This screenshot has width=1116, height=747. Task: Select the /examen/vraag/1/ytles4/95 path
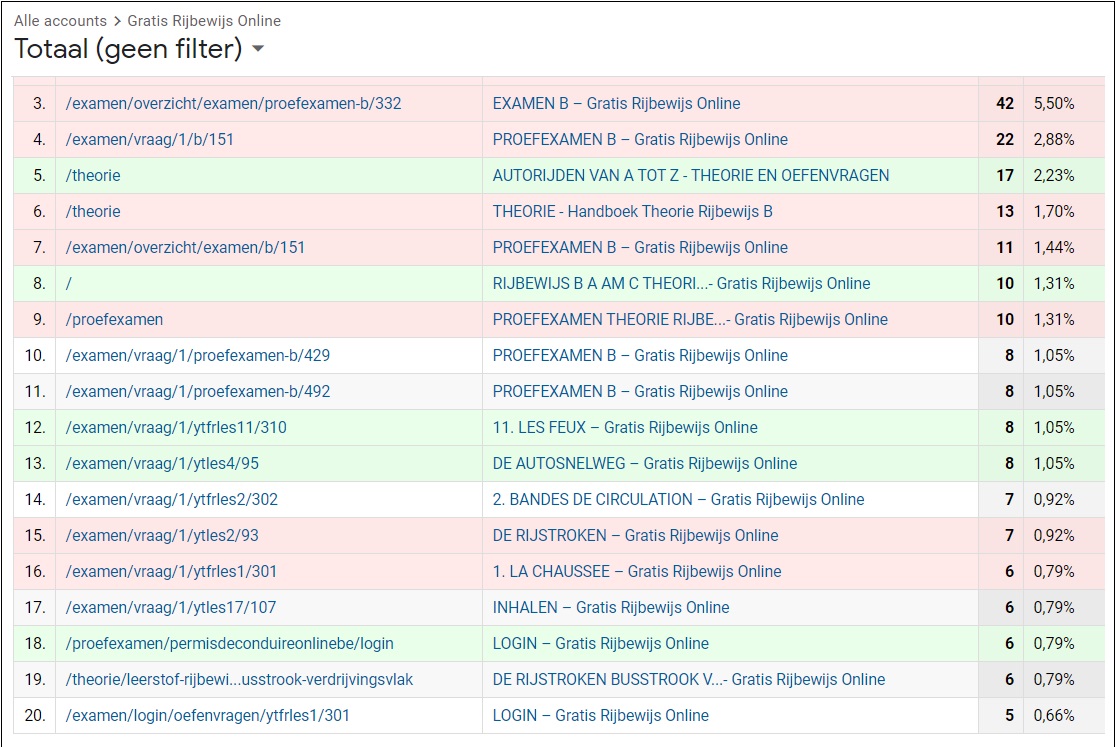162,463
